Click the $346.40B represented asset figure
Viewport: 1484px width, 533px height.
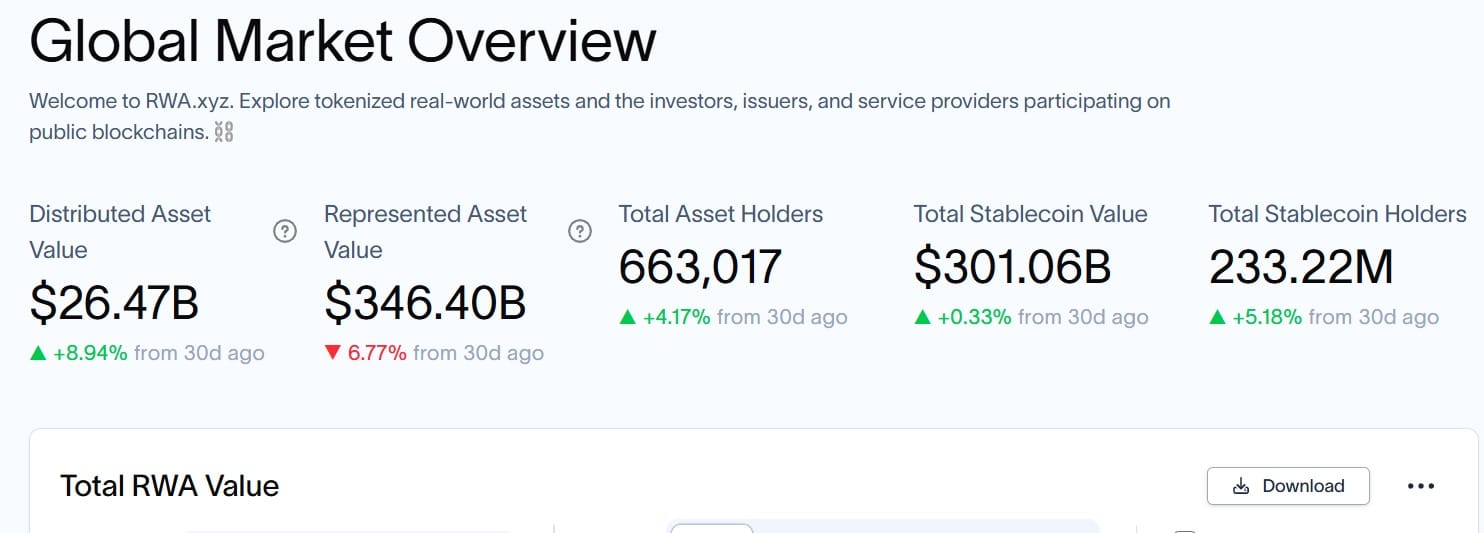(x=425, y=303)
